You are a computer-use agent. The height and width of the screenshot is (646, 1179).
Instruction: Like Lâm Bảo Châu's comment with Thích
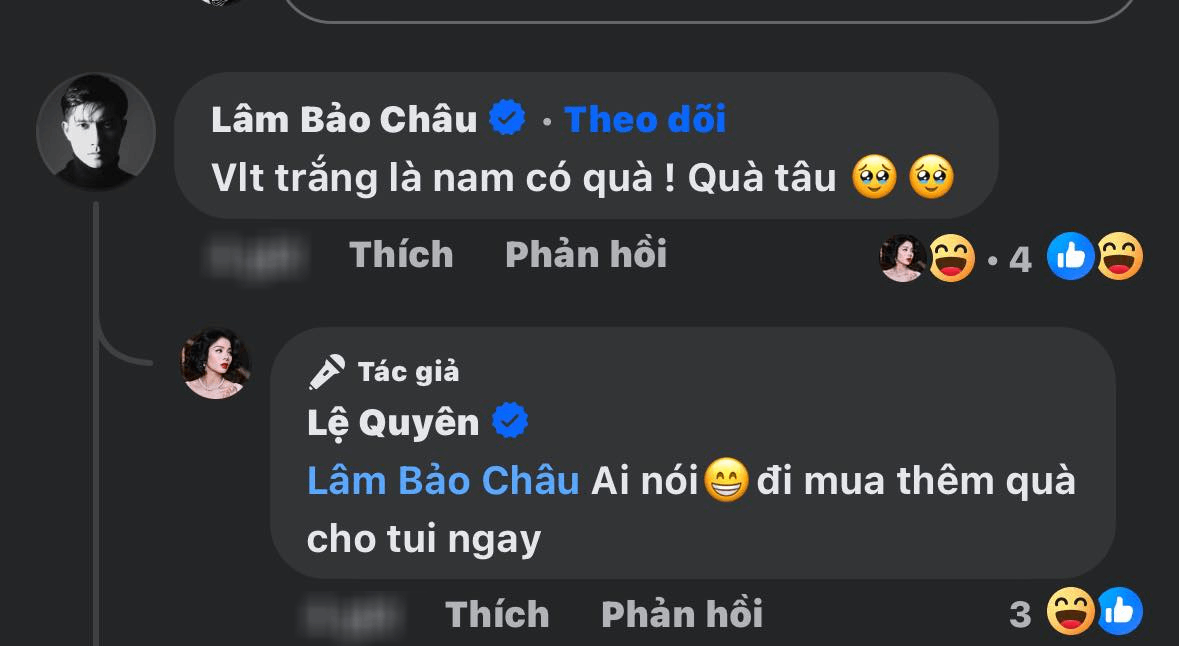click(402, 254)
